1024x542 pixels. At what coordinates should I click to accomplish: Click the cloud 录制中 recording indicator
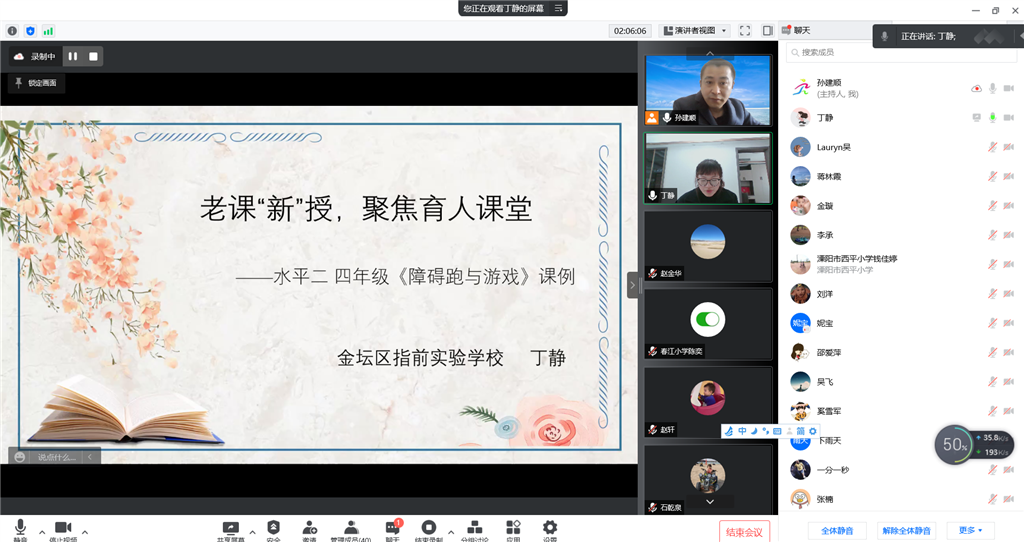[x=35, y=57]
